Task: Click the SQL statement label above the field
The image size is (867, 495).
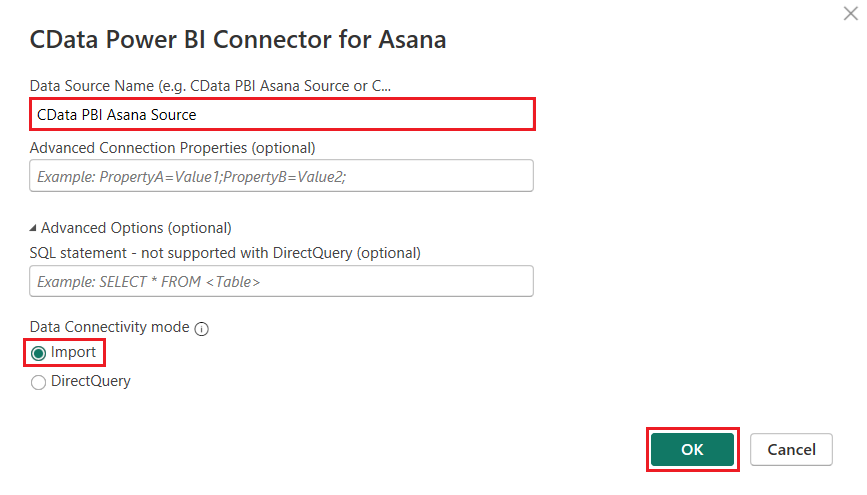Action: click(x=225, y=253)
